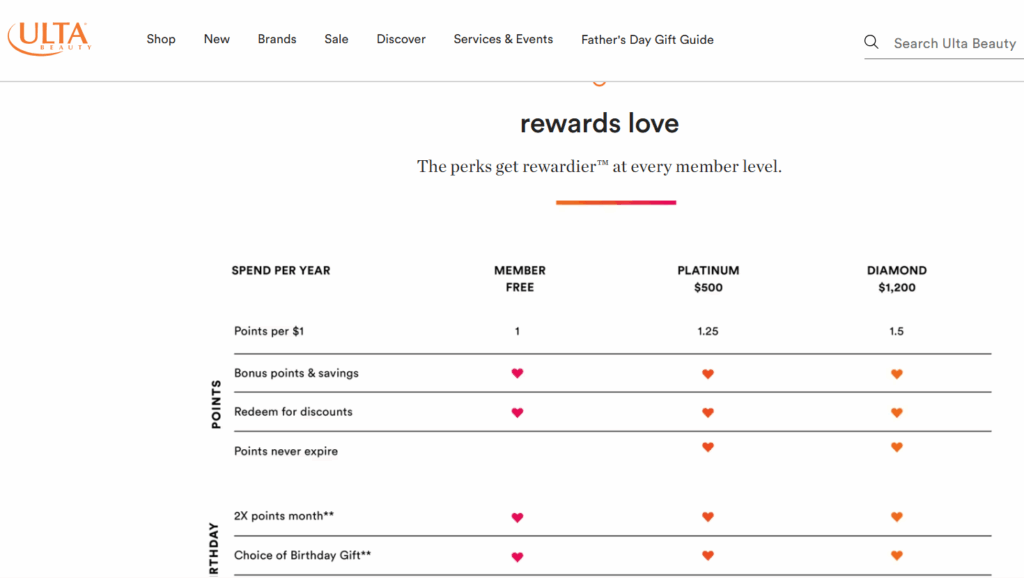Open the Father's Day Gift Guide

[x=647, y=39]
